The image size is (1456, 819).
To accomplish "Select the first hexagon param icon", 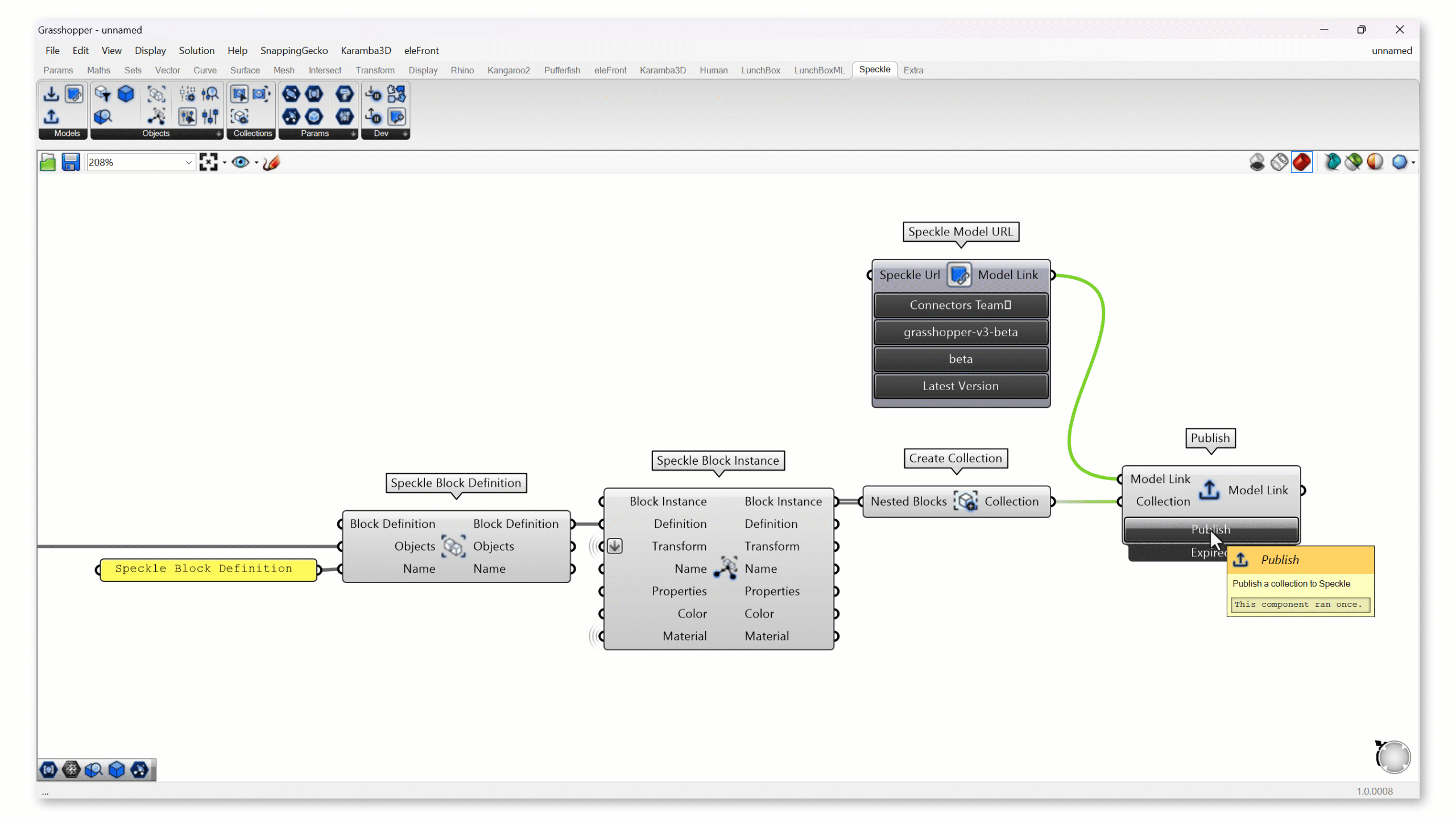I will (x=291, y=94).
